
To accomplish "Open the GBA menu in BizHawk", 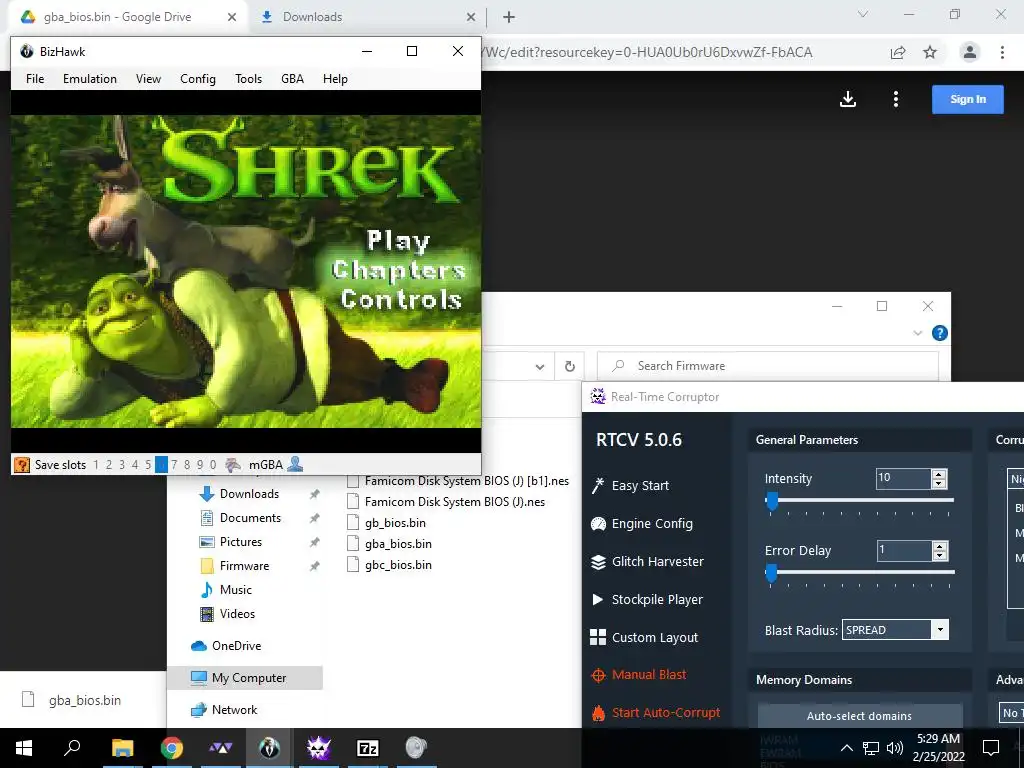I will click(293, 79).
